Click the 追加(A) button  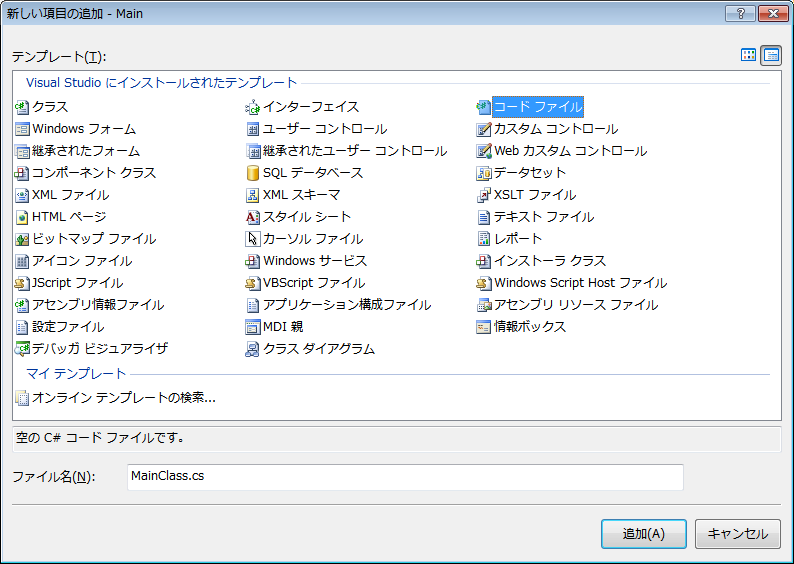coord(644,534)
